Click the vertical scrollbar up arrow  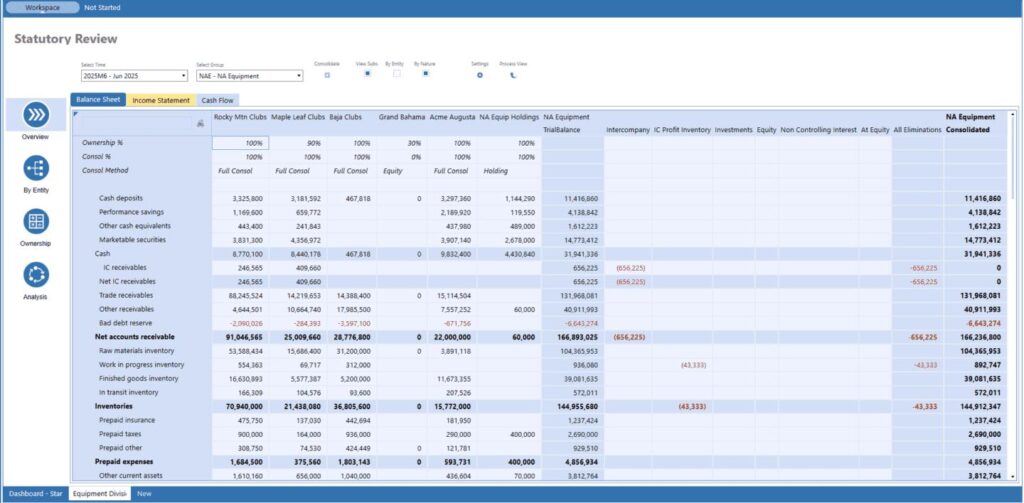pyautogui.click(x=1012, y=113)
